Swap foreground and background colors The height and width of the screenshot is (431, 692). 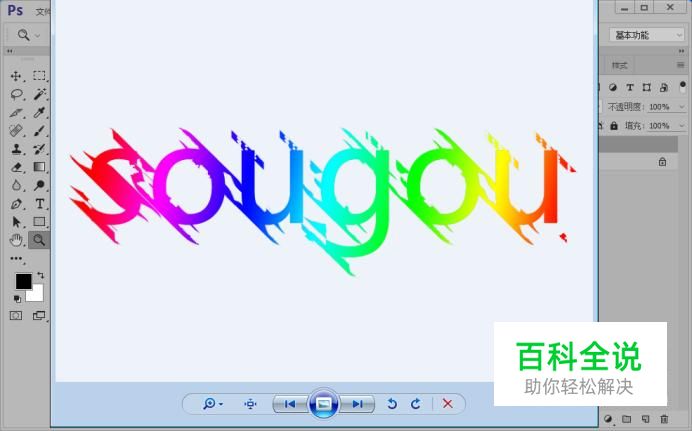pyautogui.click(x=41, y=275)
